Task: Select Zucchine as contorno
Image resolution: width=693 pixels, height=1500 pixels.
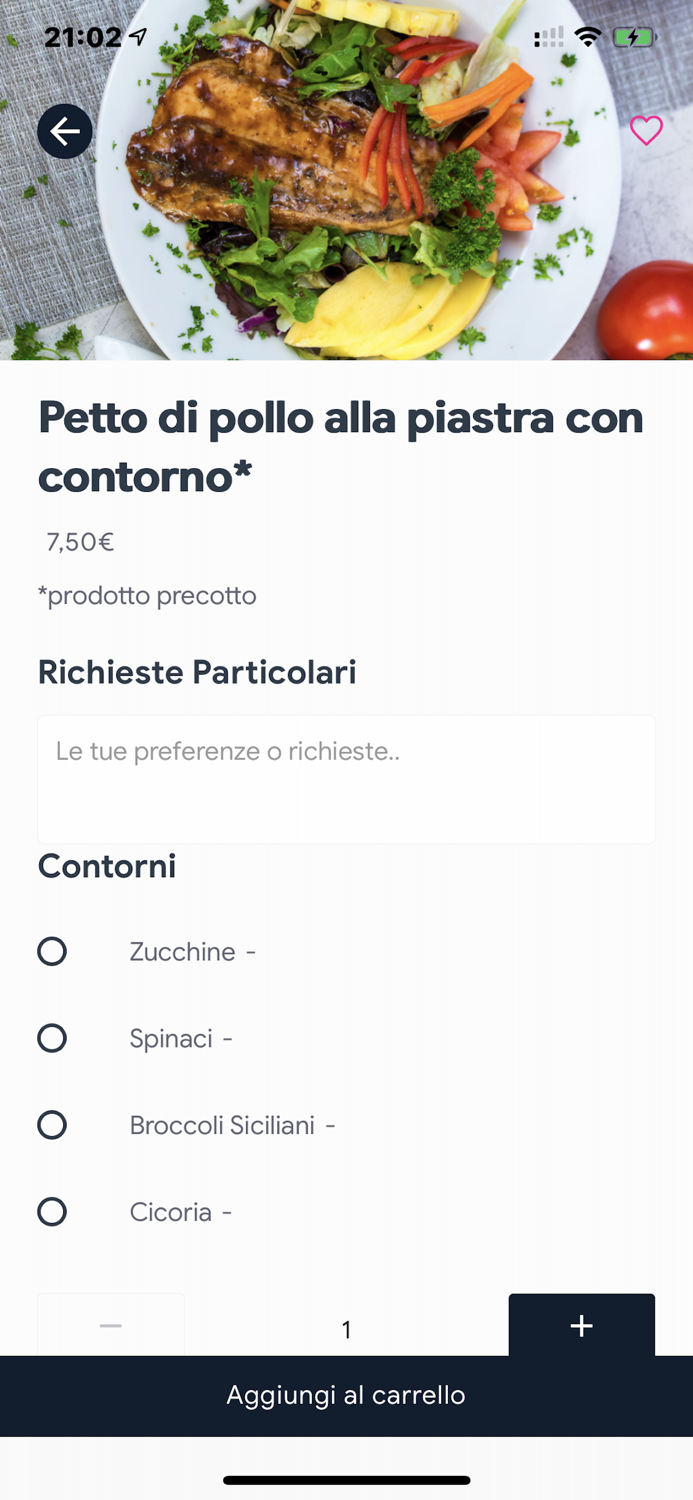Action: (x=51, y=951)
